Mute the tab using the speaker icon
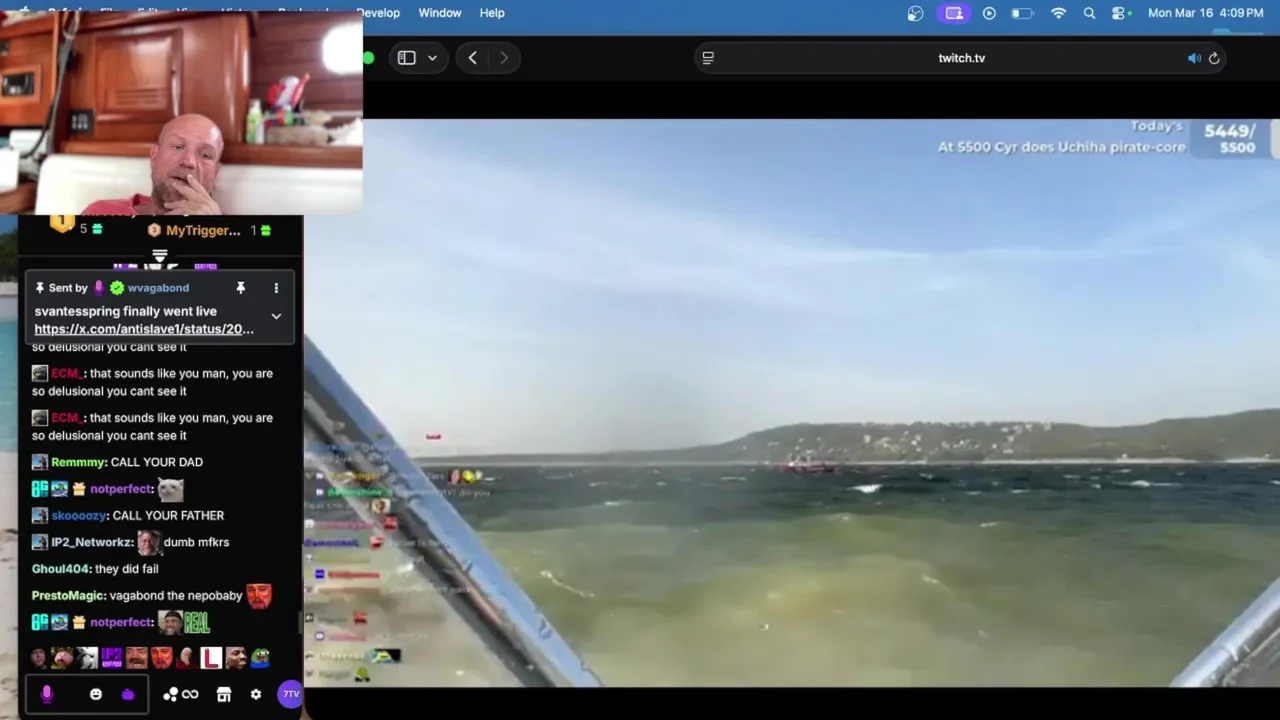Viewport: 1280px width, 720px height. [x=1194, y=58]
